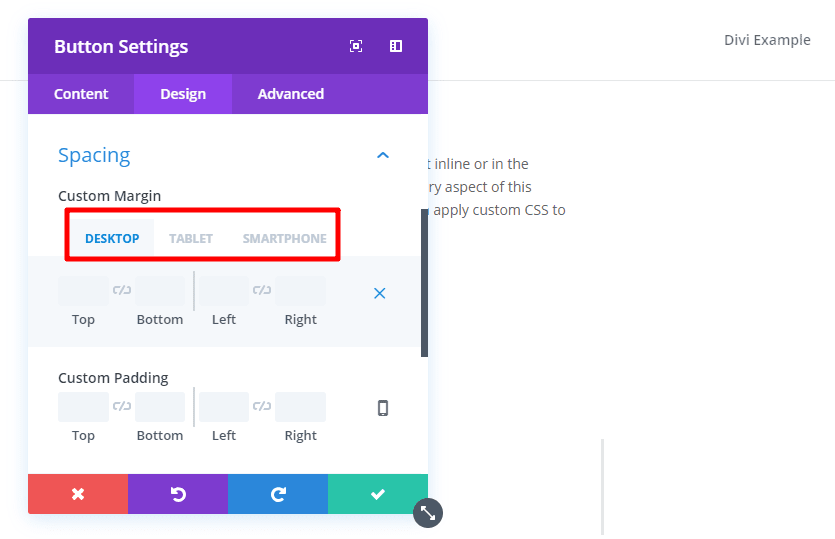Open responsive options for Custom Padding

pyautogui.click(x=382, y=408)
